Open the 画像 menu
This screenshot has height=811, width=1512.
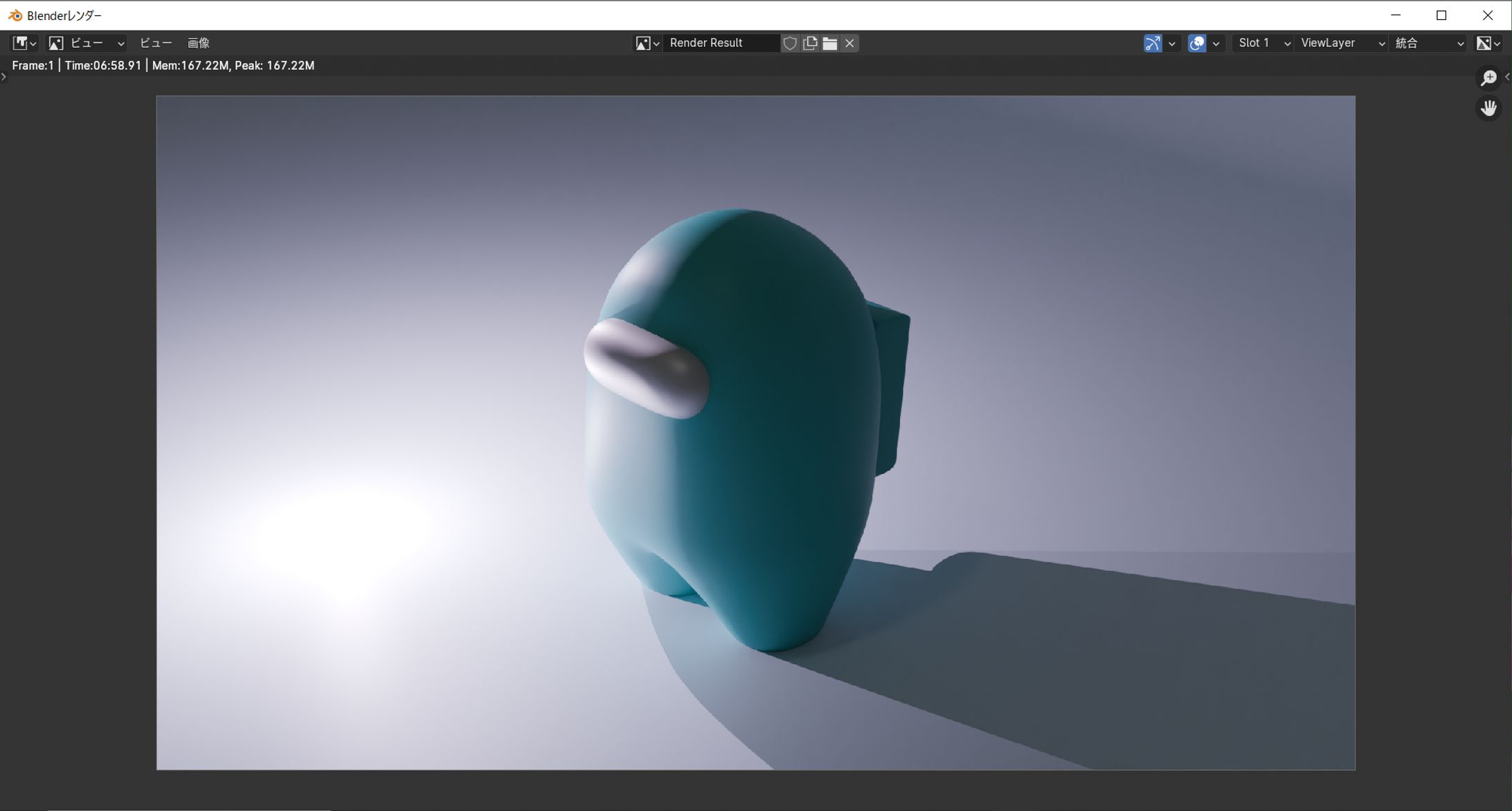[x=199, y=43]
